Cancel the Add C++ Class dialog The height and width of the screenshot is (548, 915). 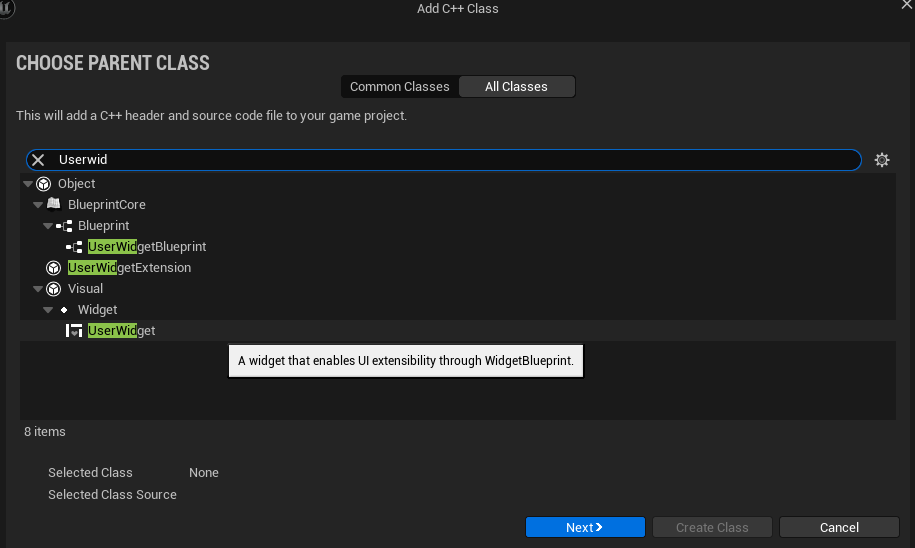[839, 527]
